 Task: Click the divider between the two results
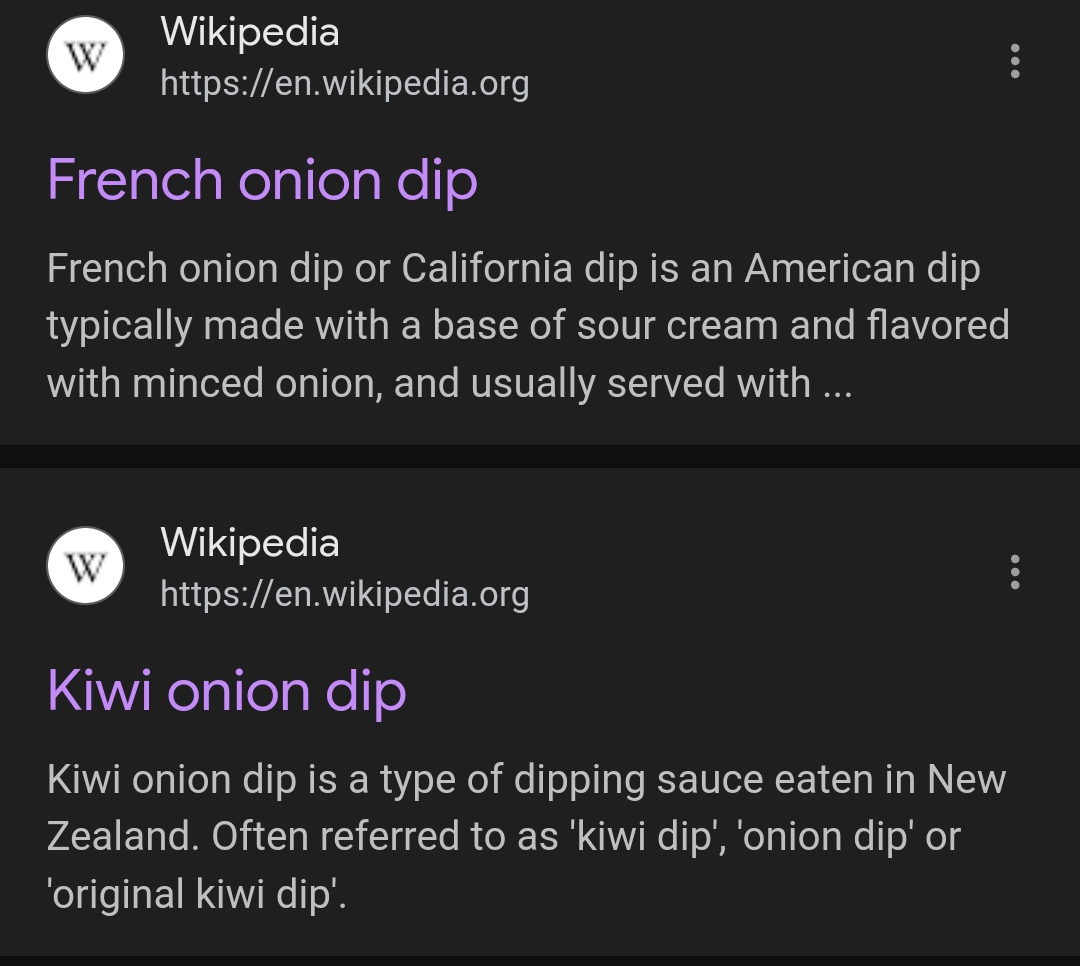point(540,456)
